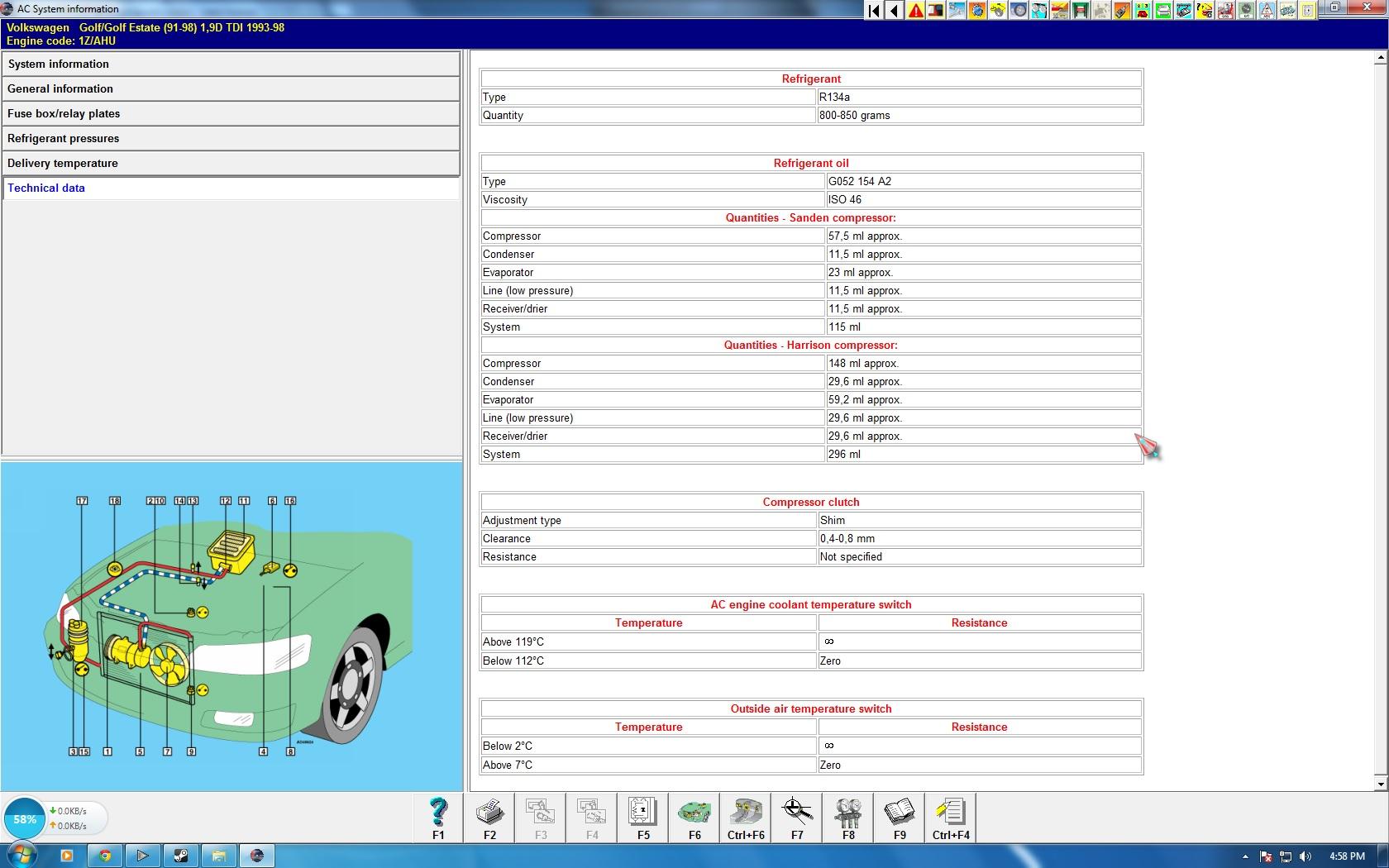Open the F9 open book manual button
This screenshot has height=868, width=1389.
(900, 818)
